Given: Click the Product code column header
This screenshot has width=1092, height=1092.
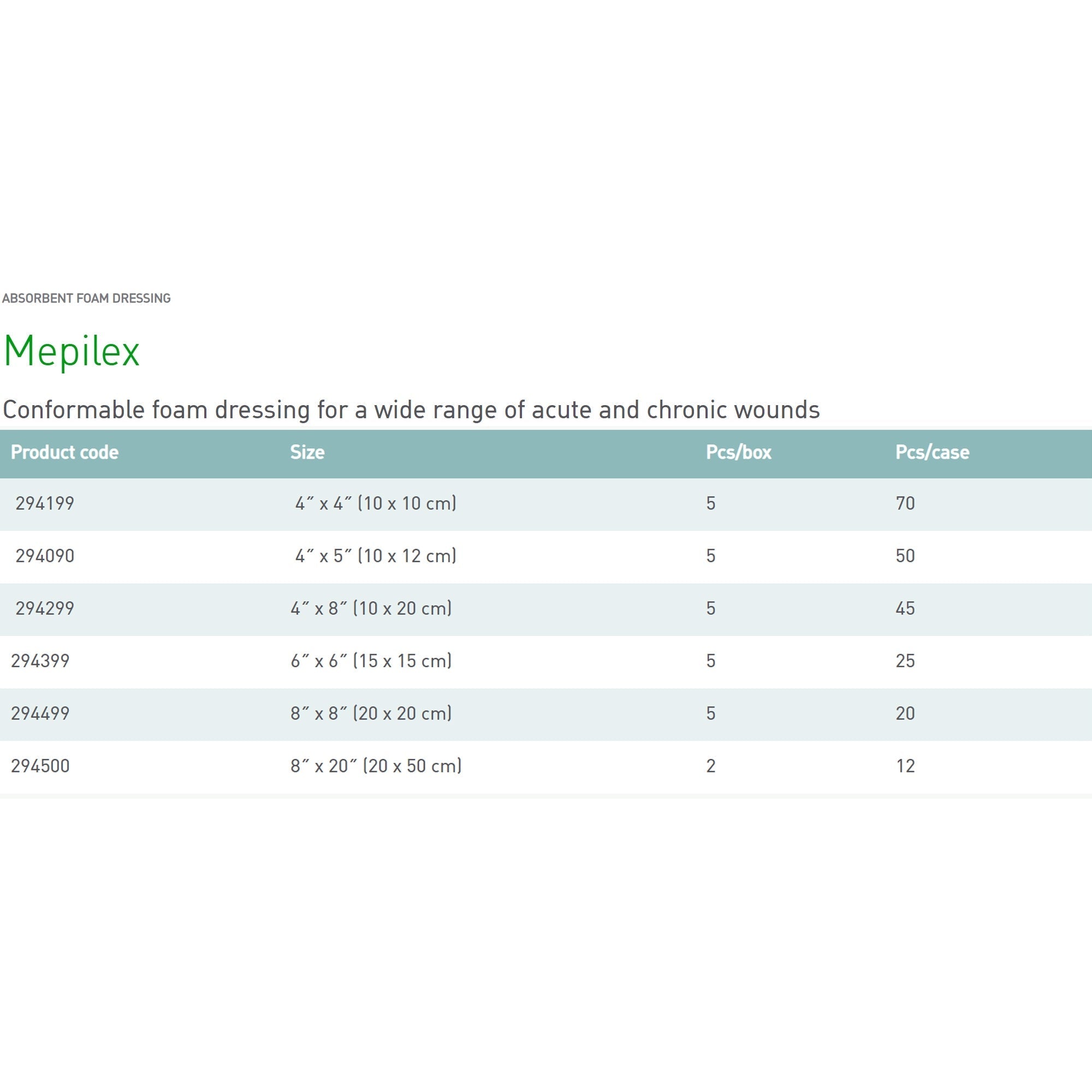Looking at the screenshot, I should (64, 451).
